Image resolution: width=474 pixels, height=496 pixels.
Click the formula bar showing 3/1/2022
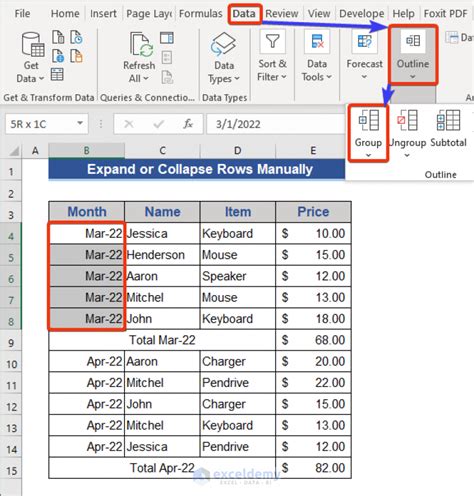pos(276,124)
